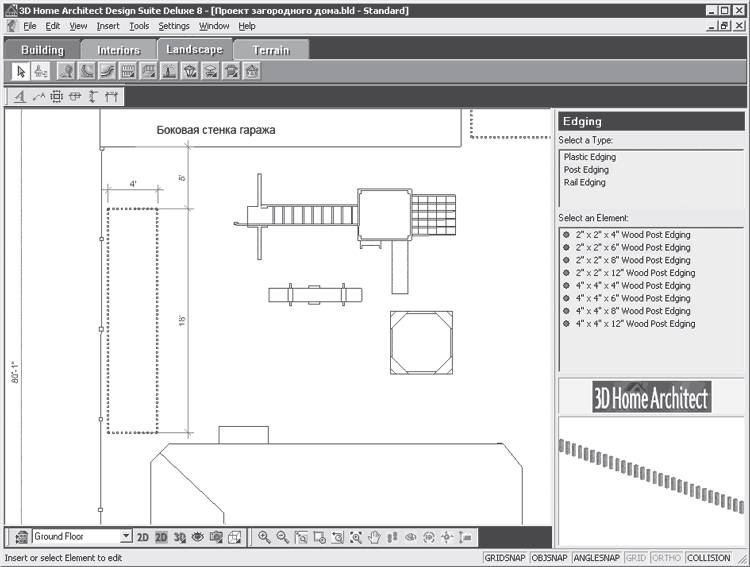
Task: Select the text annotation tool
Action: 20,97
